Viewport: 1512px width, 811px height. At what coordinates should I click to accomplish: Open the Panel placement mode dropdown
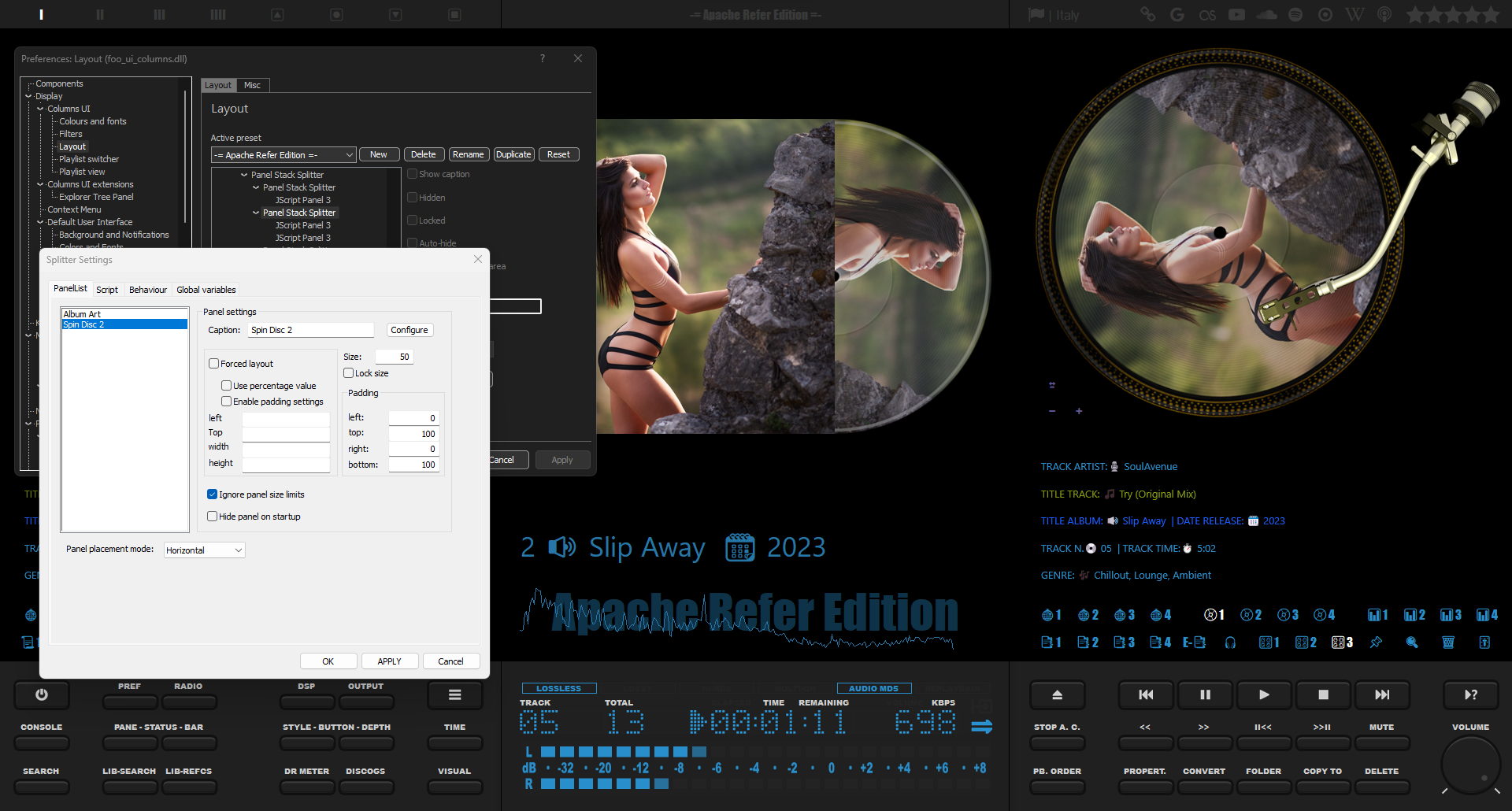[205, 550]
